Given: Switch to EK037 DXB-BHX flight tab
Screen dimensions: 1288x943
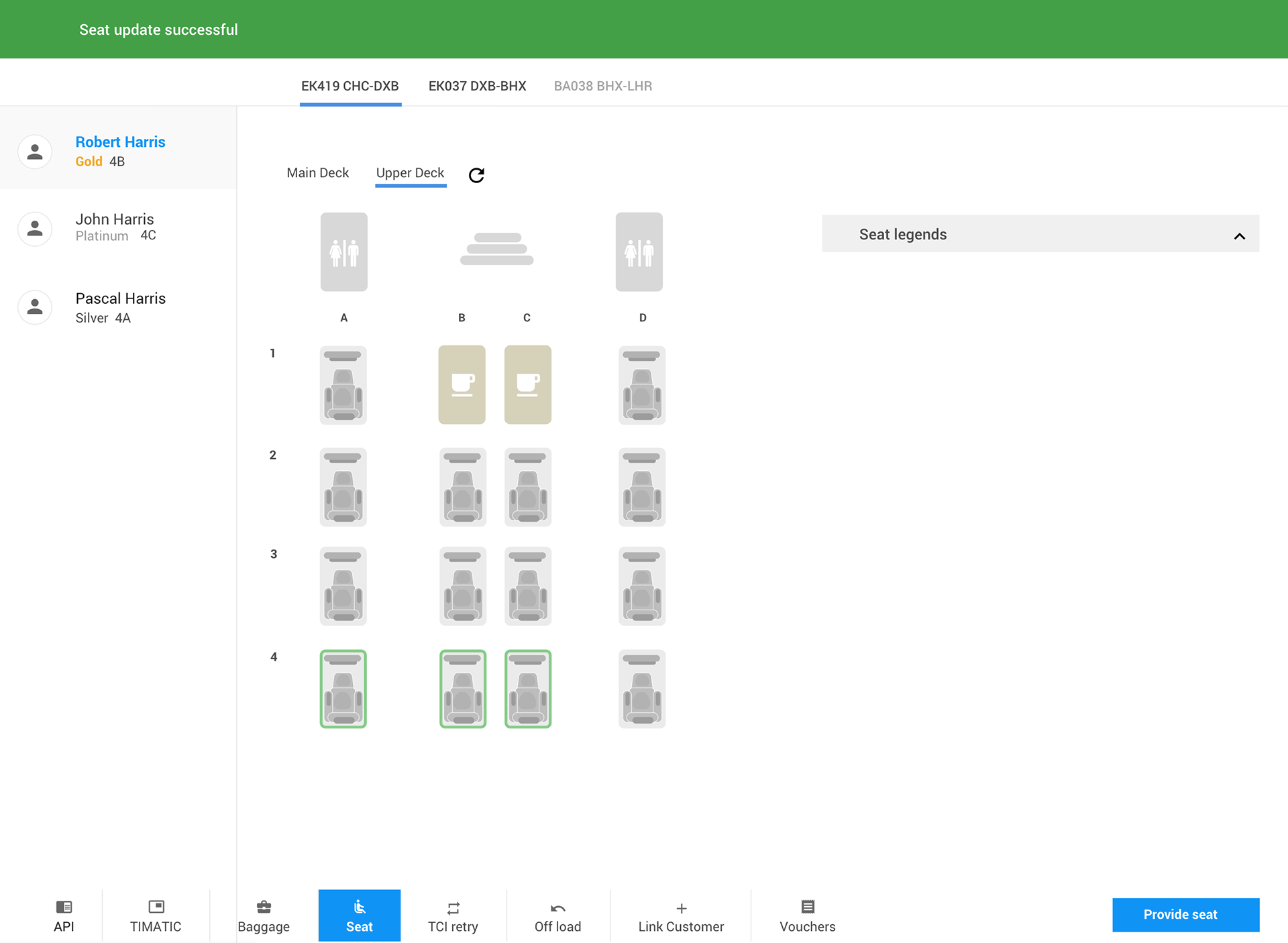Looking at the screenshot, I should [477, 86].
